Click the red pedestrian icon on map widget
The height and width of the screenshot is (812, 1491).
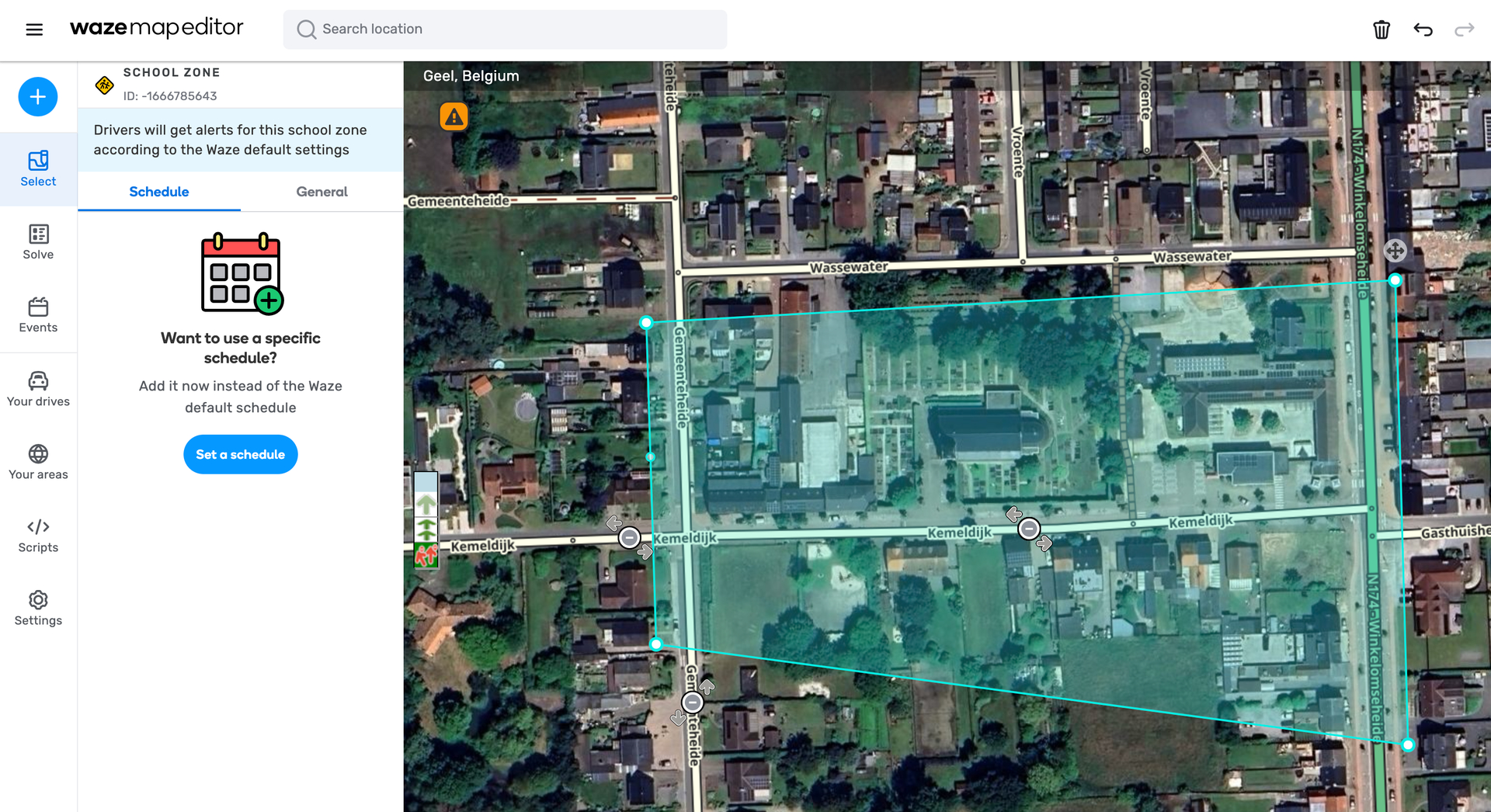426,555
